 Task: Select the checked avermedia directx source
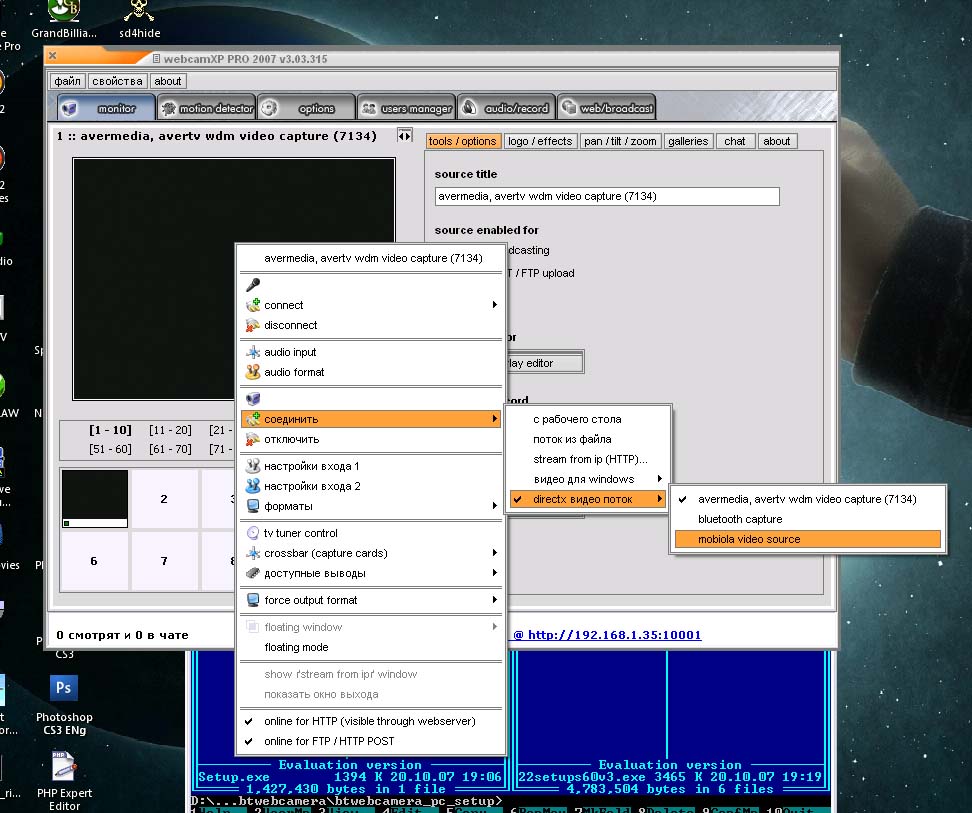coord(807,499)
